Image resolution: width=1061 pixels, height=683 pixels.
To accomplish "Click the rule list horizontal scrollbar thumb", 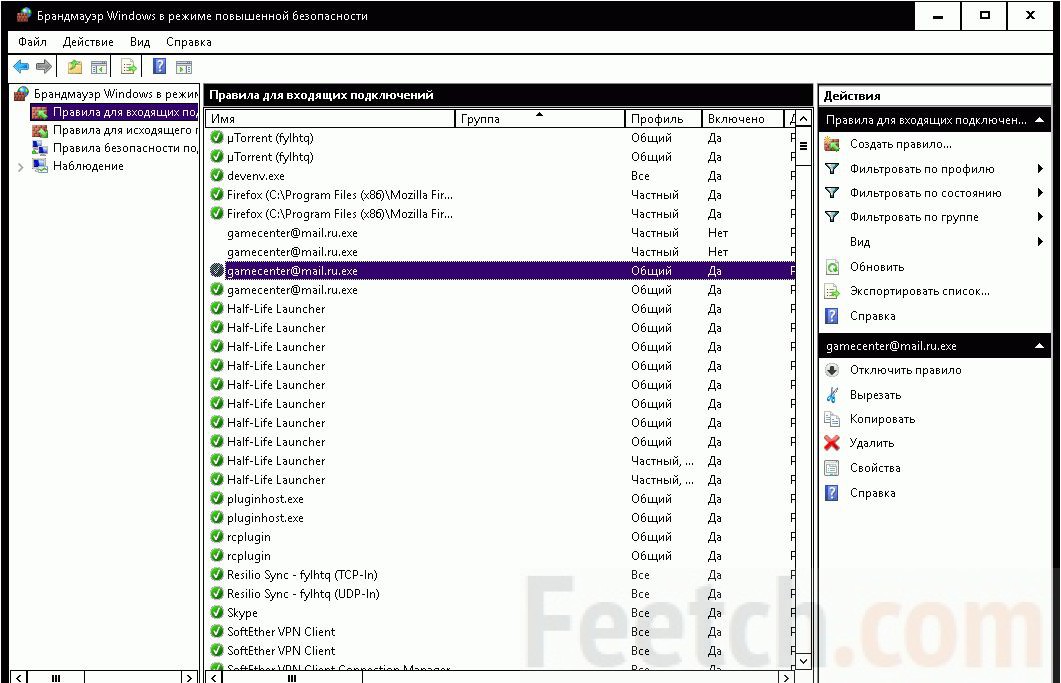I will (292, 677).
